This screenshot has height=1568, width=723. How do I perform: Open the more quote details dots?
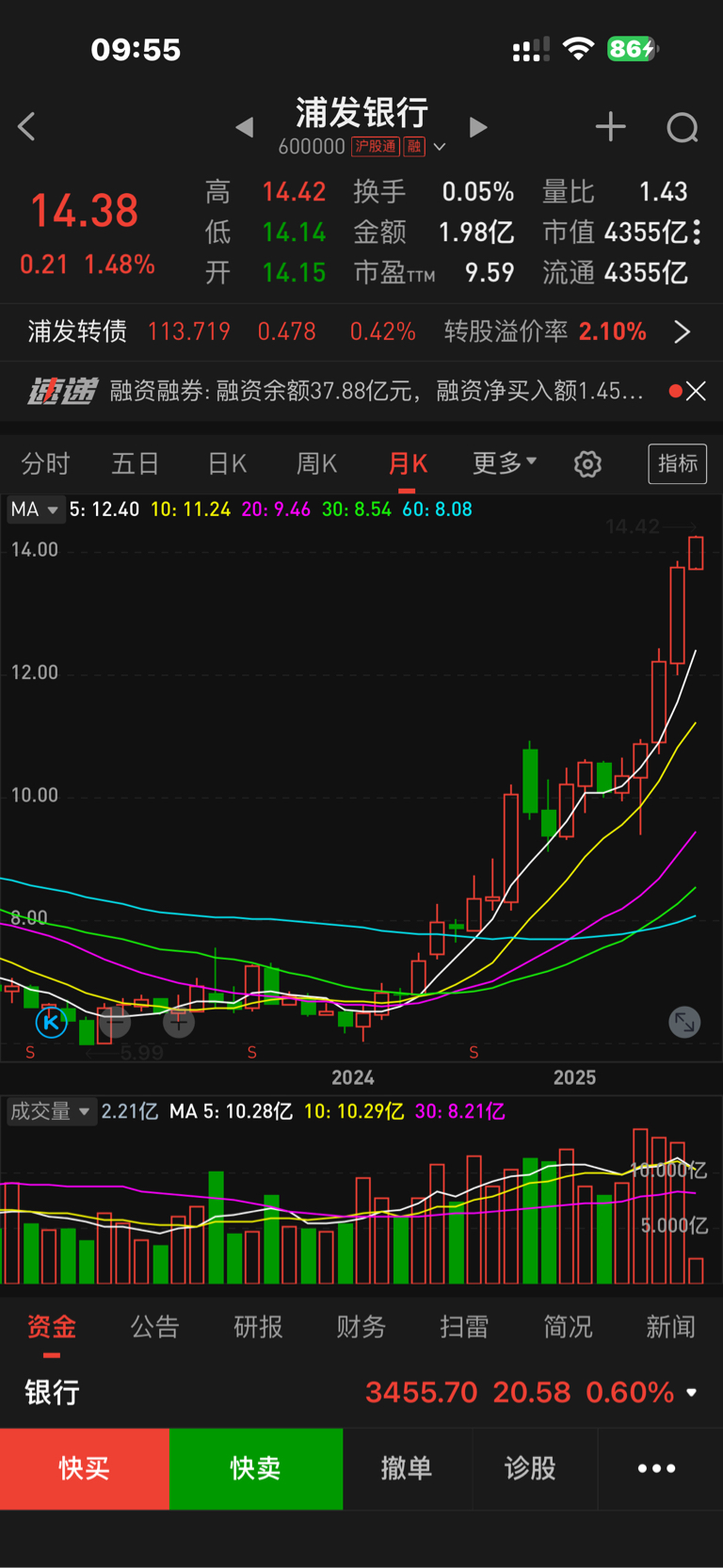[x=697, y=232]
